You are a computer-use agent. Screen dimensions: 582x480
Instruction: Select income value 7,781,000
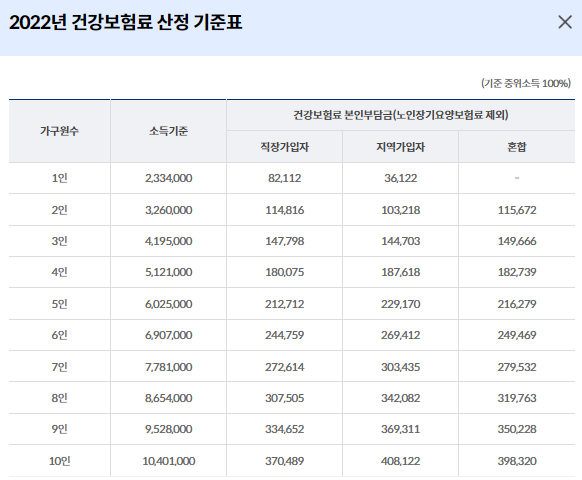tap(169, 367)
